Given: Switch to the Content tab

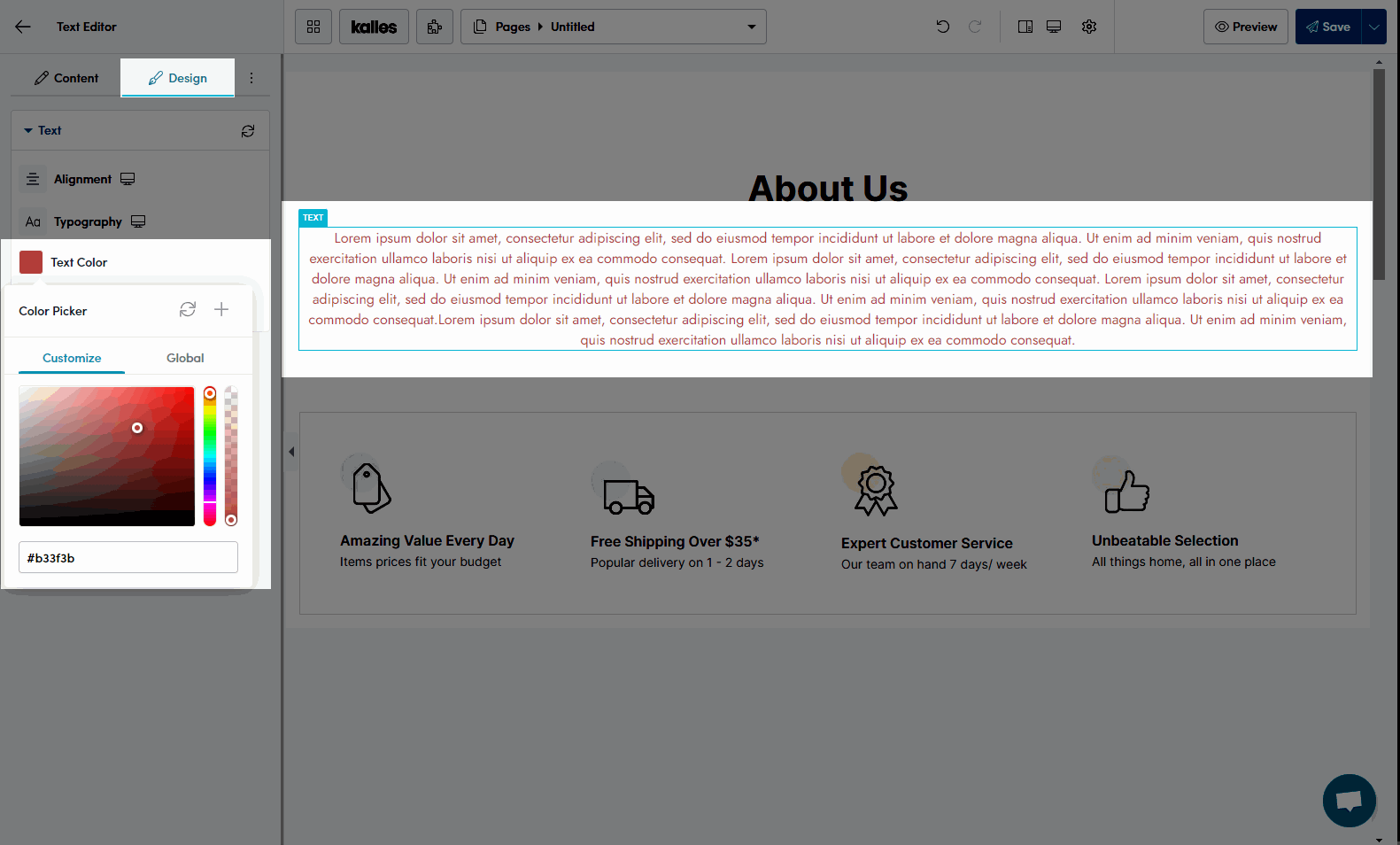Looking at the screenshot, I should (x=66, y=78).
